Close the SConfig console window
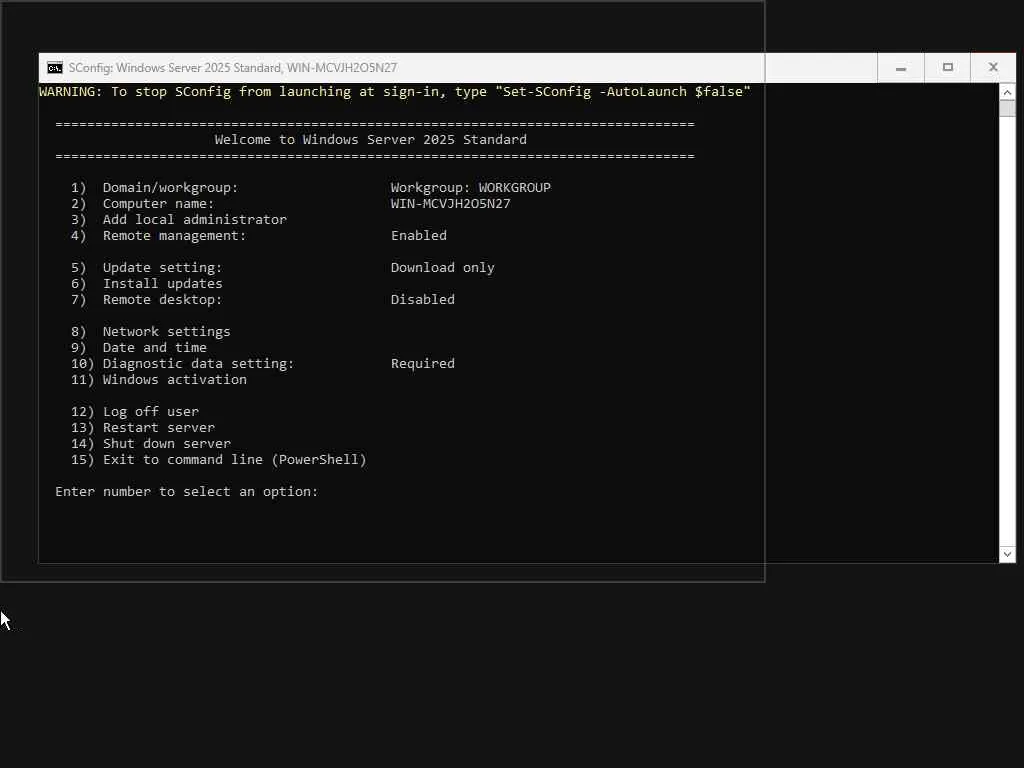Screen dimensions: 1024x768 [x=993, y=68]
